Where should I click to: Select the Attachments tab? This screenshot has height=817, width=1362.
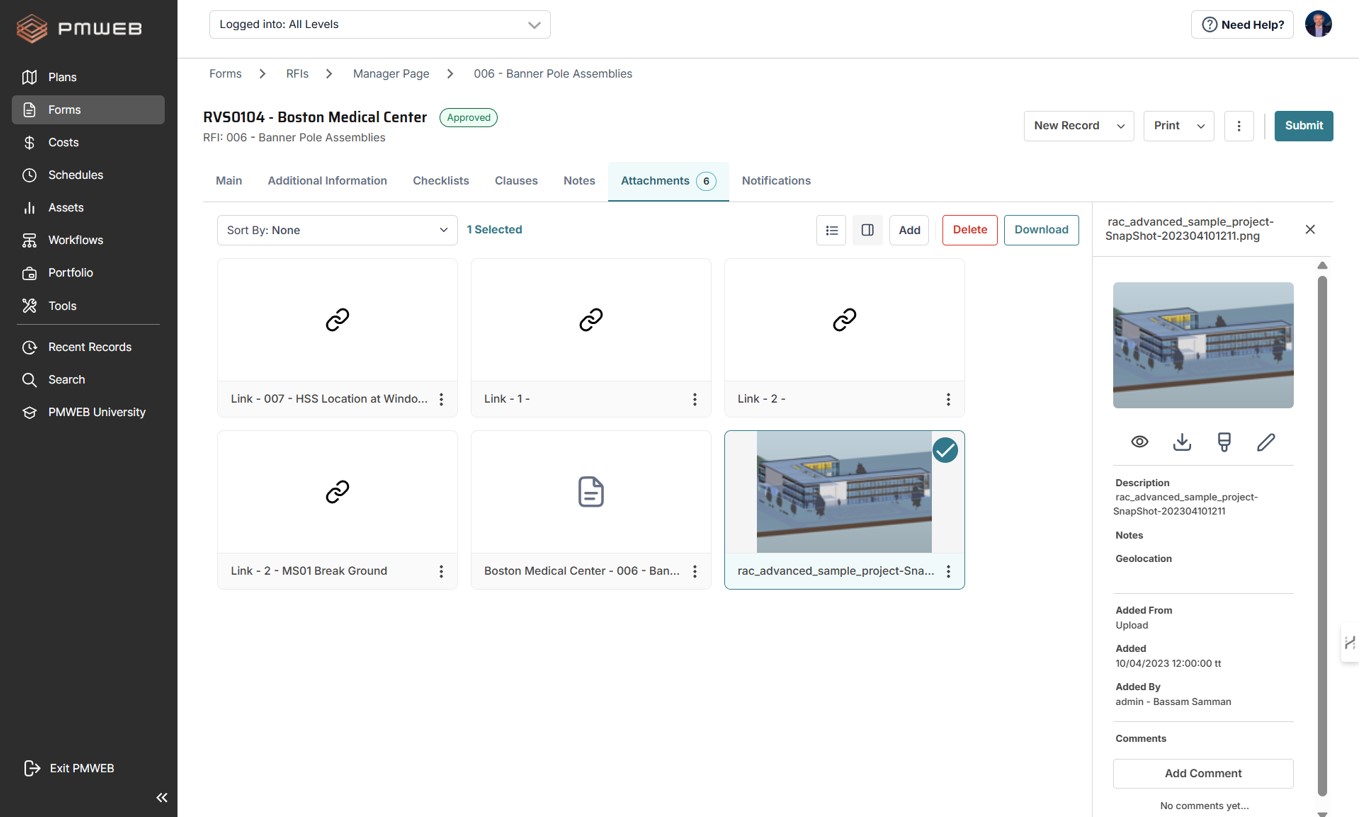[668, 181]
